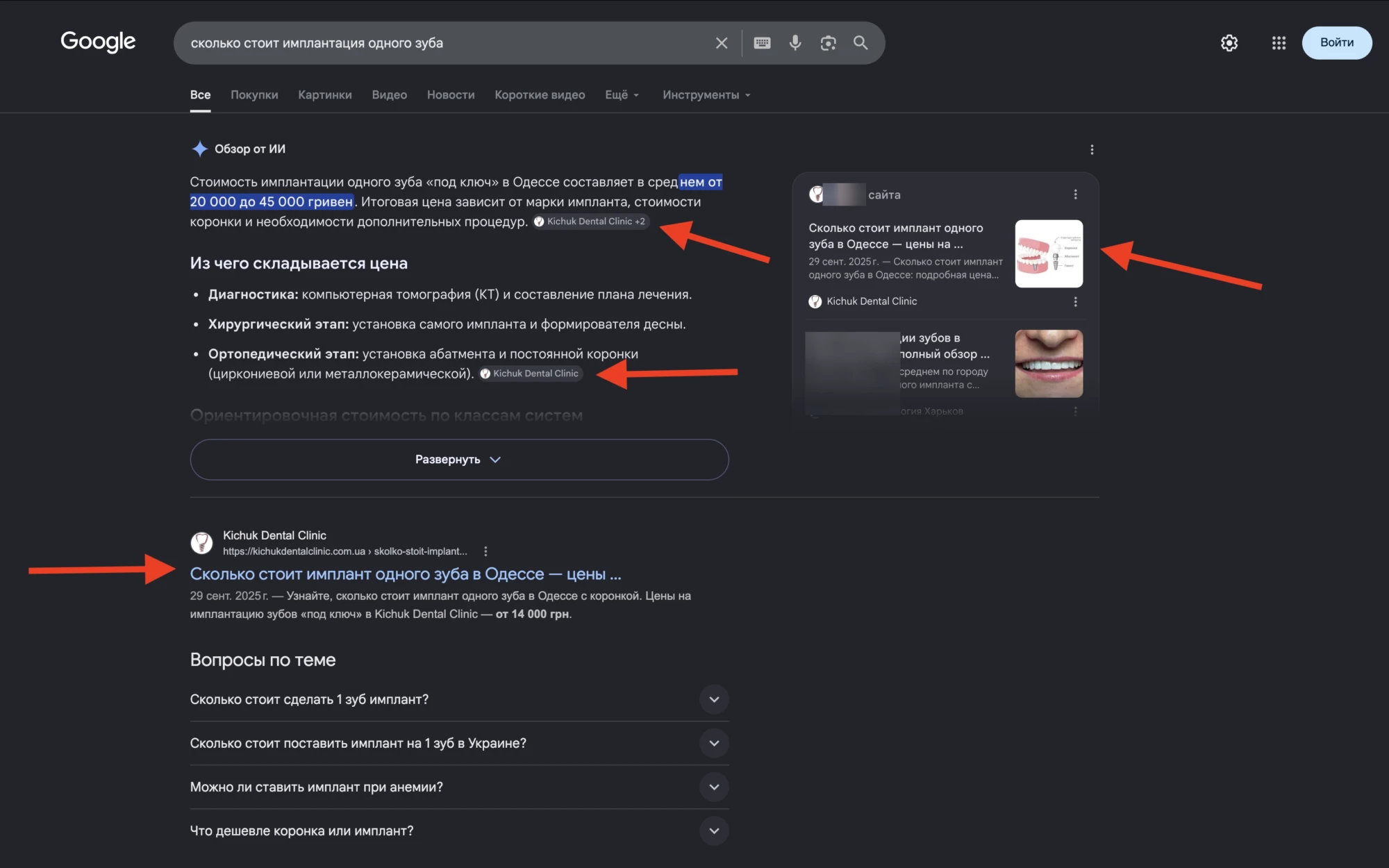Viewport: 1389px width, 868px height.
Task: Submit search with magnifier icon
Action: pos(860,43)
